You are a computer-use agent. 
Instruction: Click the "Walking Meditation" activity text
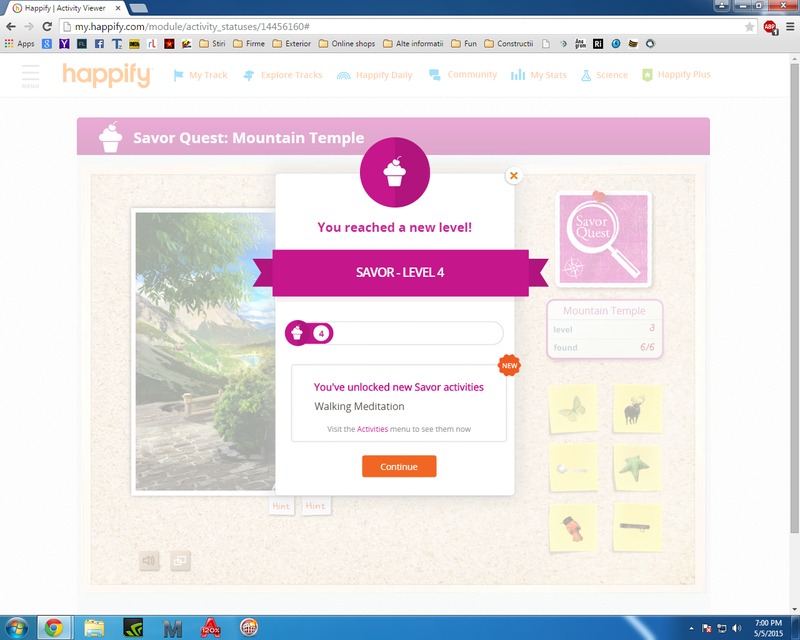click(x=359, y=406)
